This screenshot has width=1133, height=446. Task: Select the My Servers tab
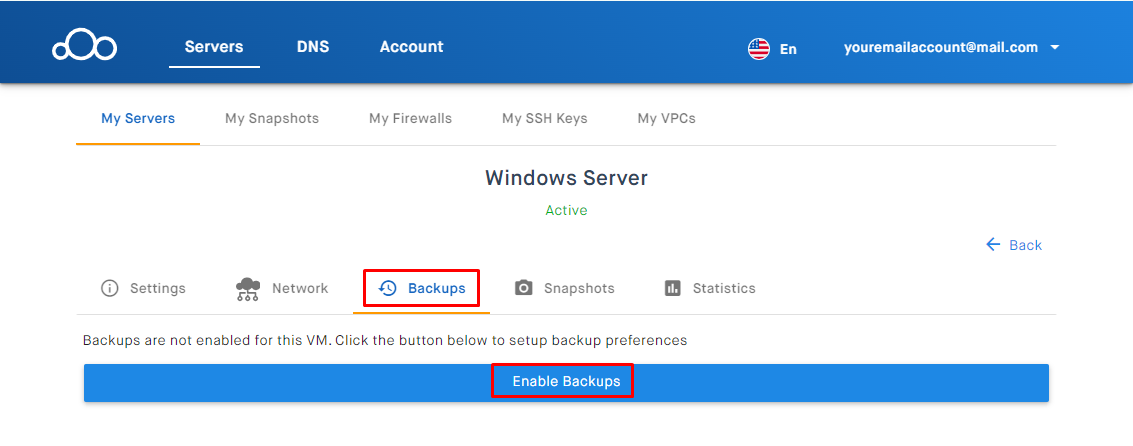click(x=138, y=118)
